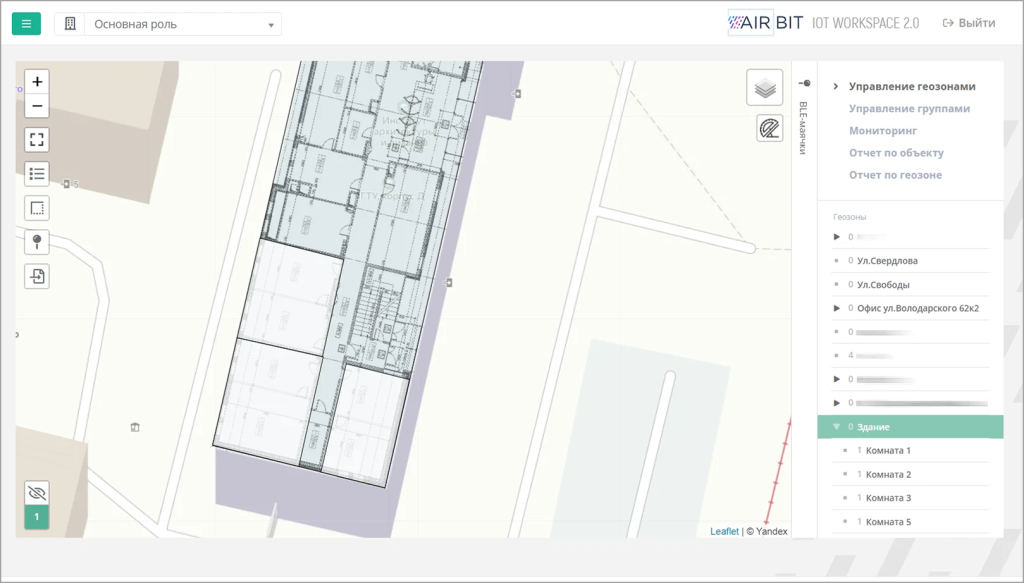Open the list icon on map toolbar
The image size is (1024, 583).
(x=37, y=174)
